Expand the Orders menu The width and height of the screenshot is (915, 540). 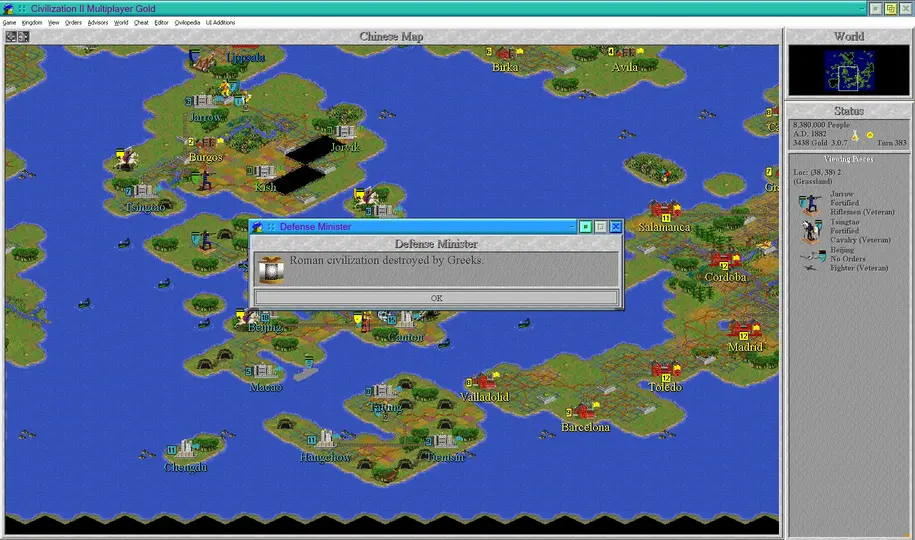tap(73, 21)
